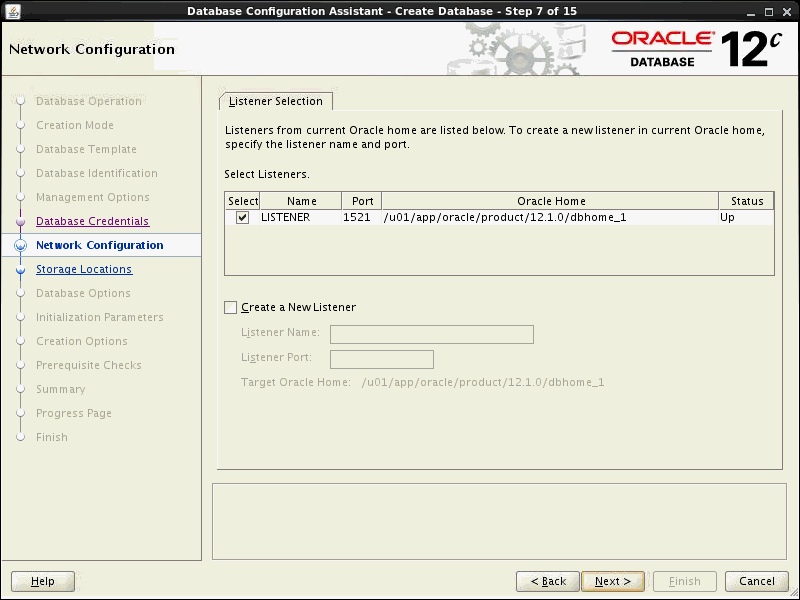Click the Database Operation step label
Image resolution: width=800 pixels, height=600 pixels.
[89, 101]
